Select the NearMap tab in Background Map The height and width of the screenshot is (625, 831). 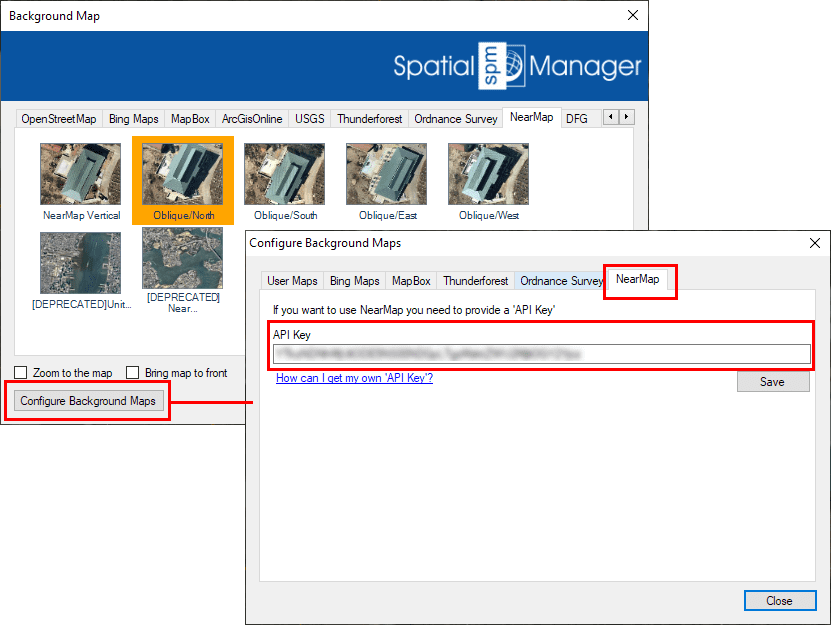[x=532, y=117]
